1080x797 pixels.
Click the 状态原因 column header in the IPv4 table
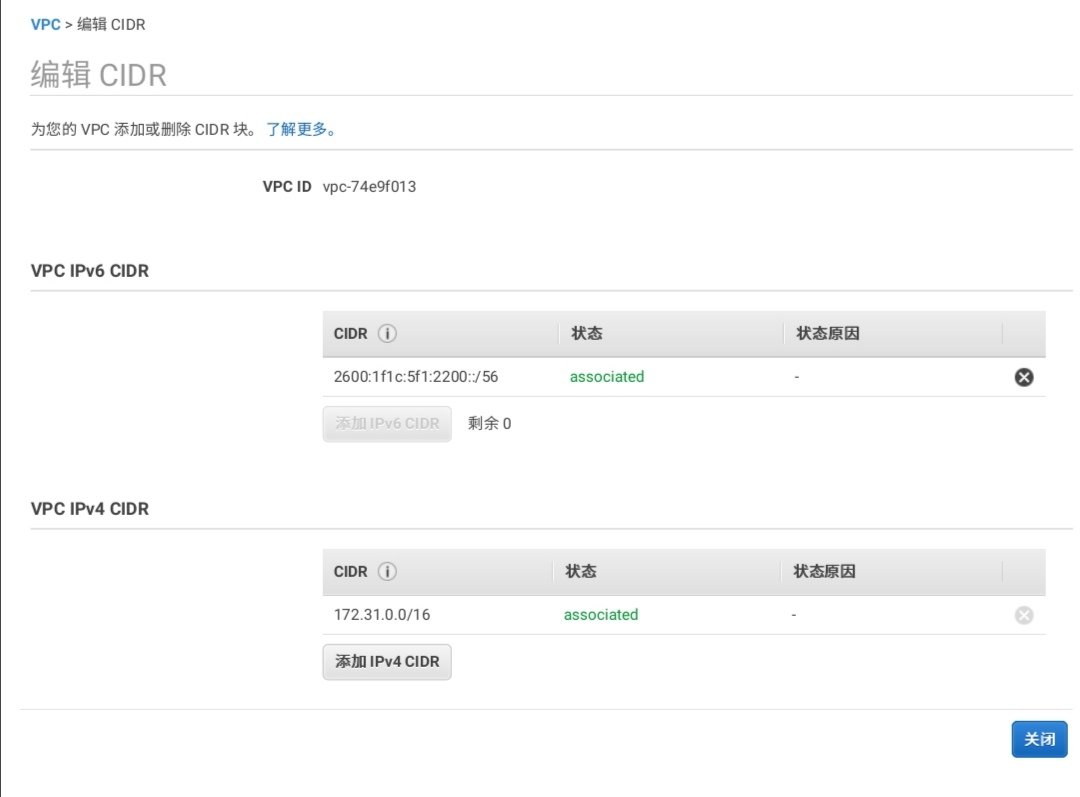[824, 572]
